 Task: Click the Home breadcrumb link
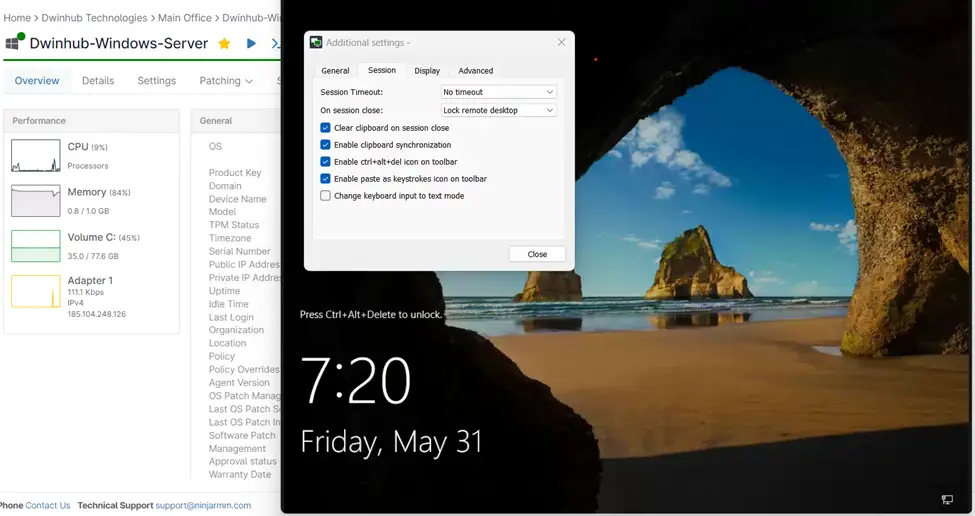(x=17, y=18)
